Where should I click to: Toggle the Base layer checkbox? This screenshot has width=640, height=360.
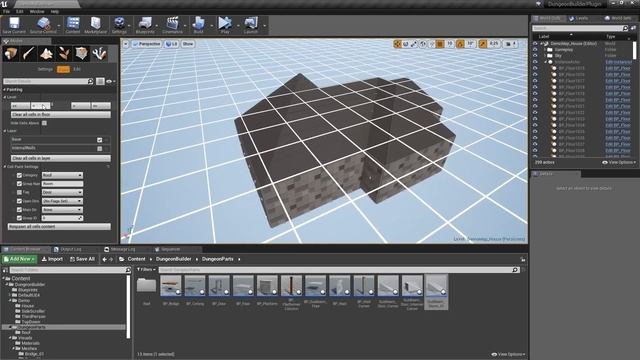[x=100, y=140]
